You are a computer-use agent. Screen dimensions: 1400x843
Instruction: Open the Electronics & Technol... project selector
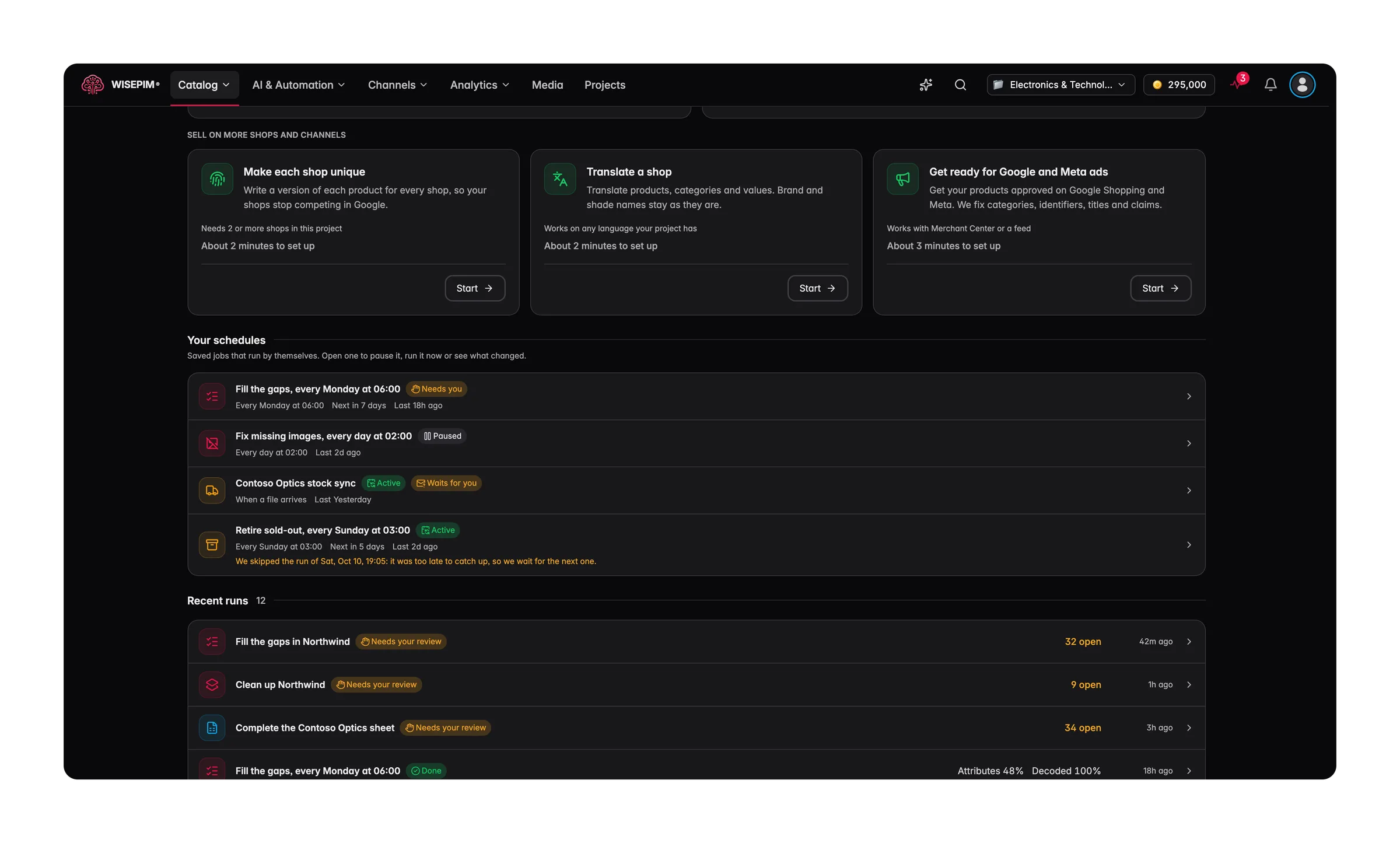(x=1060, y=85)
